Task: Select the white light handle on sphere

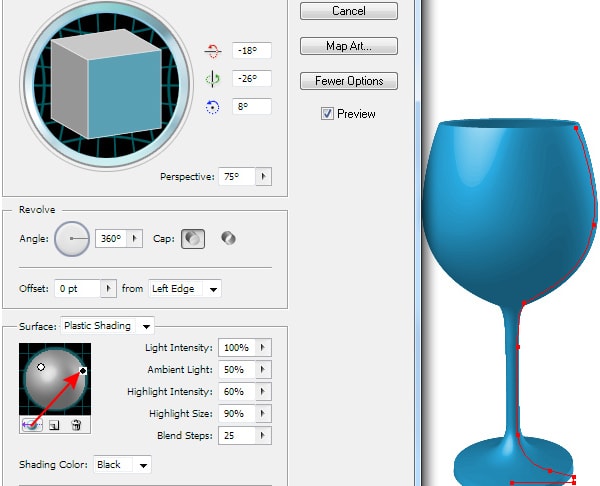Action: pyautogui.click(x=41, y=367)
